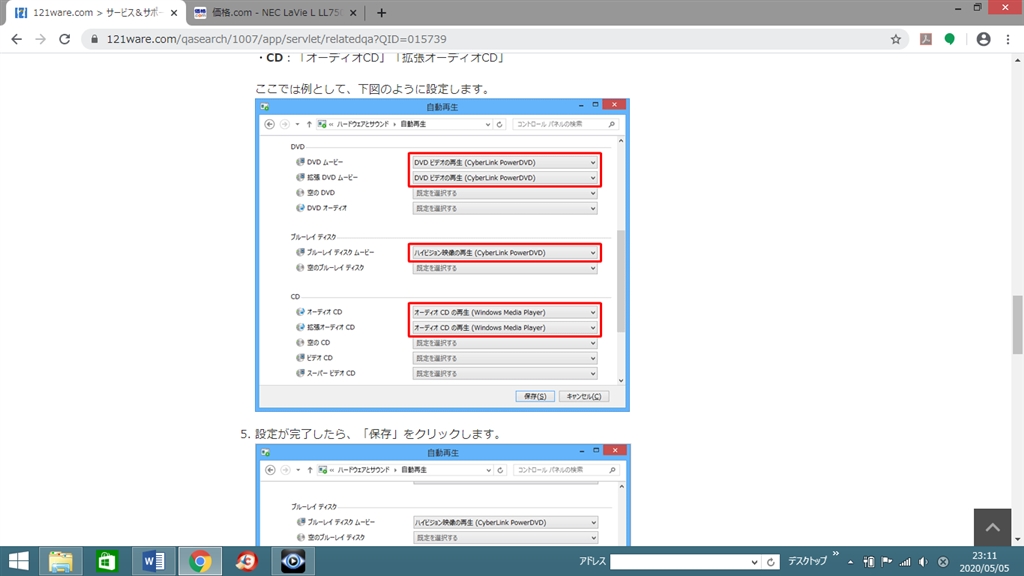Open the blue eye media player icon

tap(293, 561)
